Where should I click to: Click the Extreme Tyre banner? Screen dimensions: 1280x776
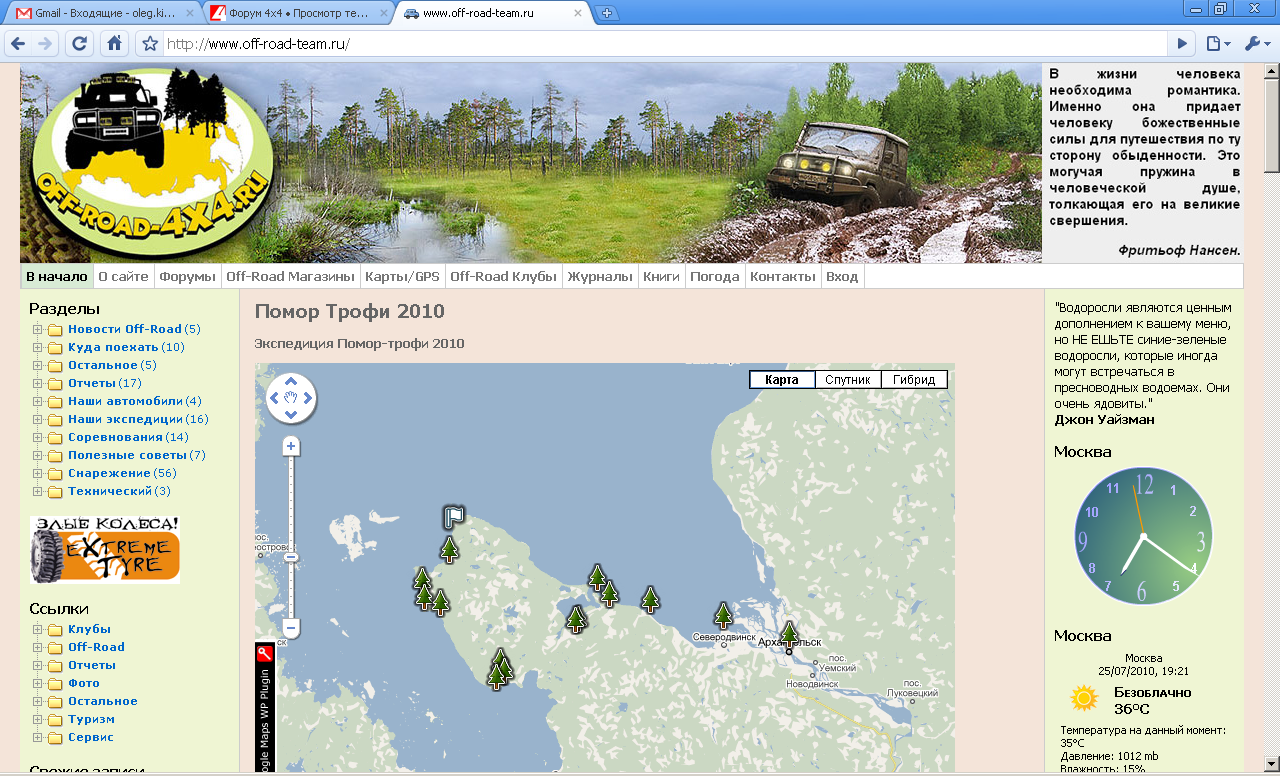point(104,549)
